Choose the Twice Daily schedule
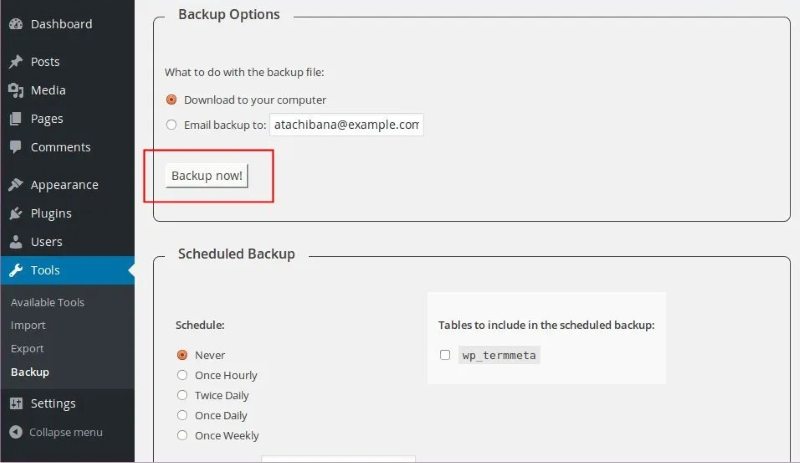800x463 pixels. pyautogui.click(x=182, y=395)
